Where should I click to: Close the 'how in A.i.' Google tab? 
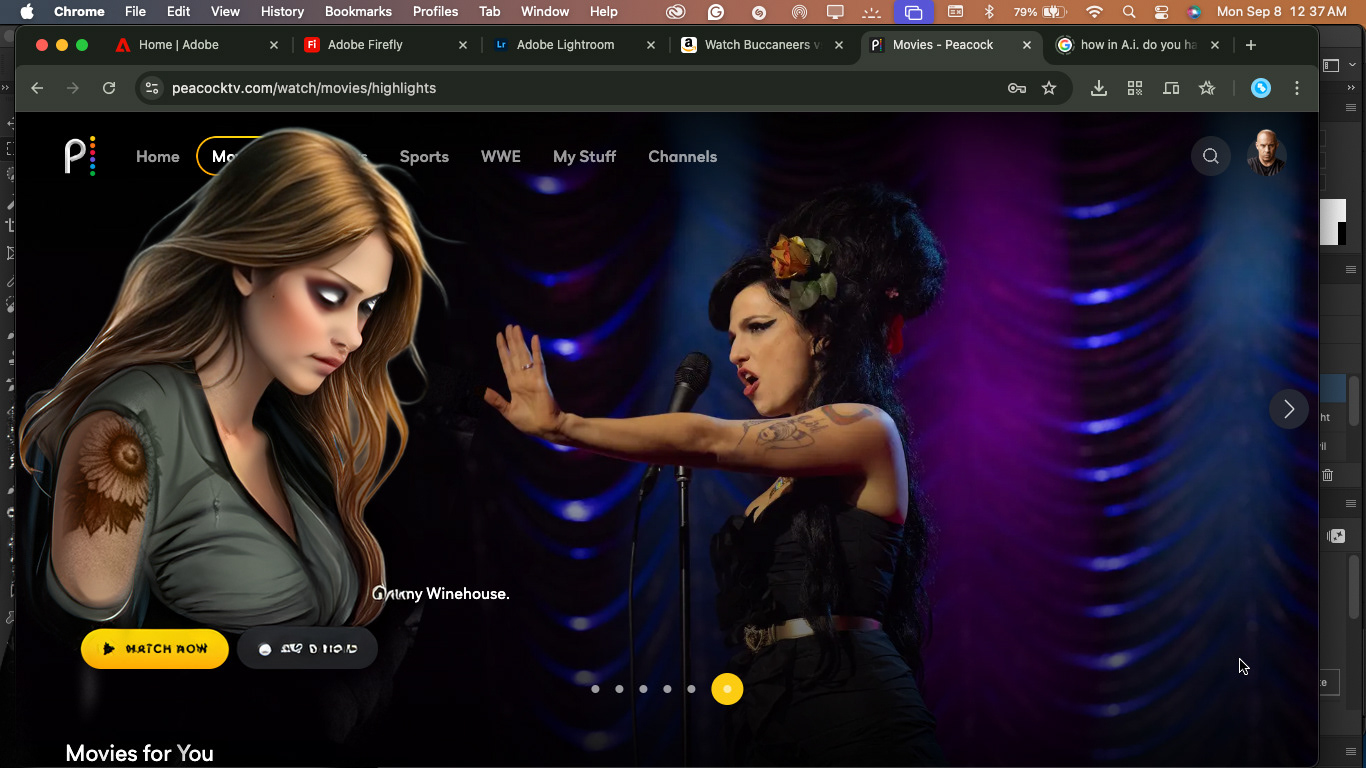pos(1215,45)
